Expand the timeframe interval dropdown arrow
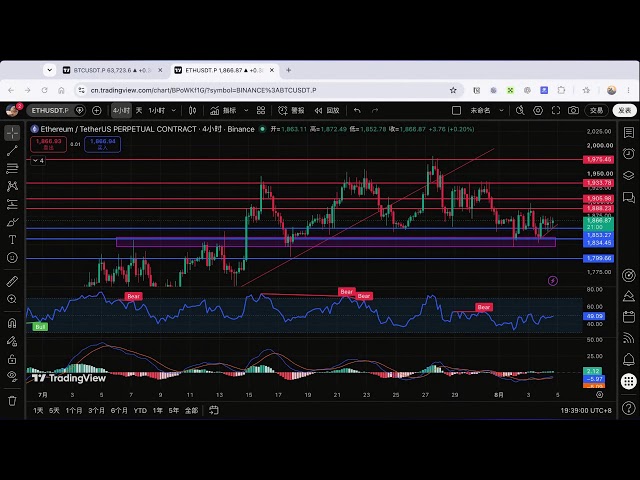 pyautogui.click(x=174, y=111)
